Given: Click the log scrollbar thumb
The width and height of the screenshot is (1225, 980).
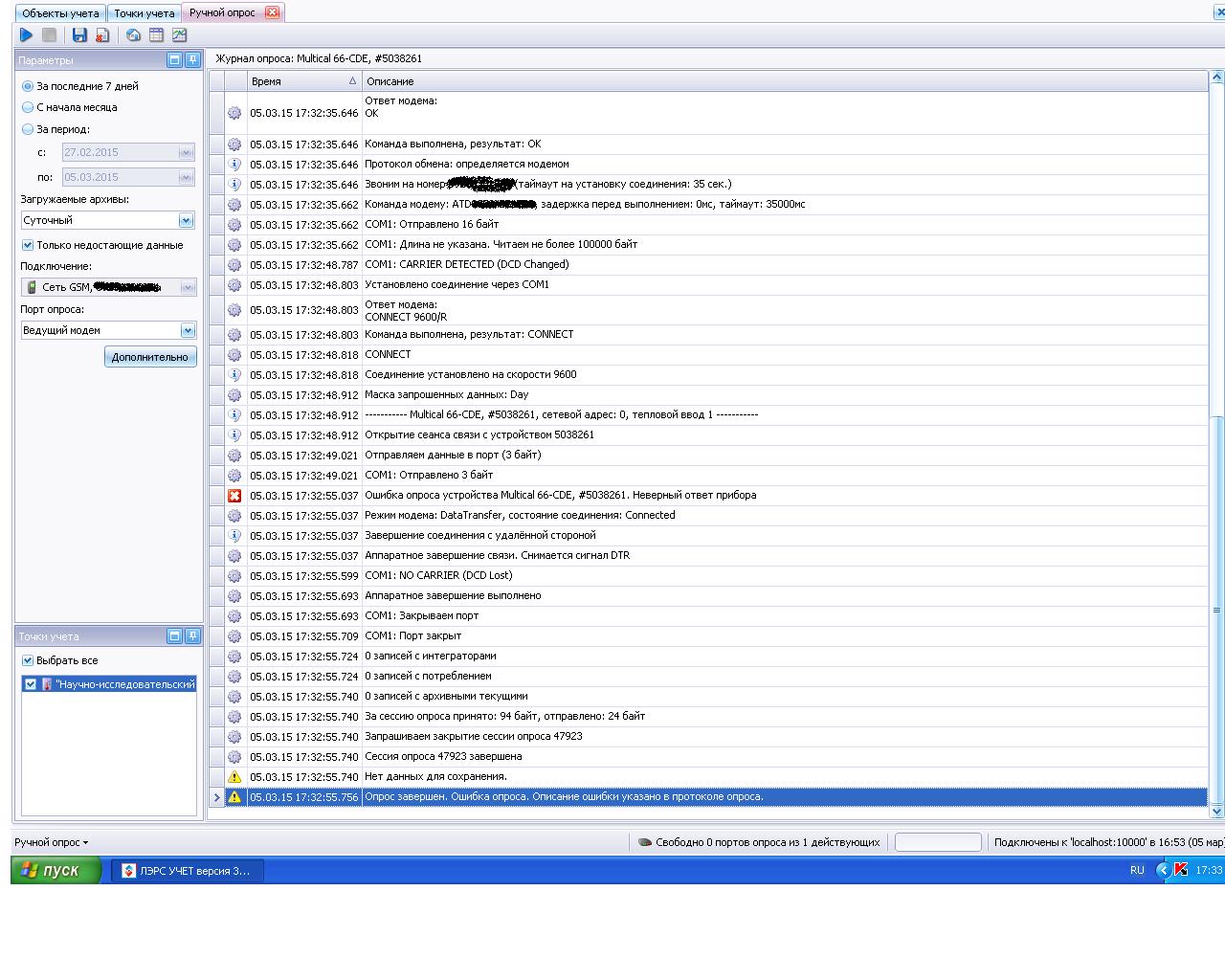Looking at the screenshot, I should pos(1217,610).
